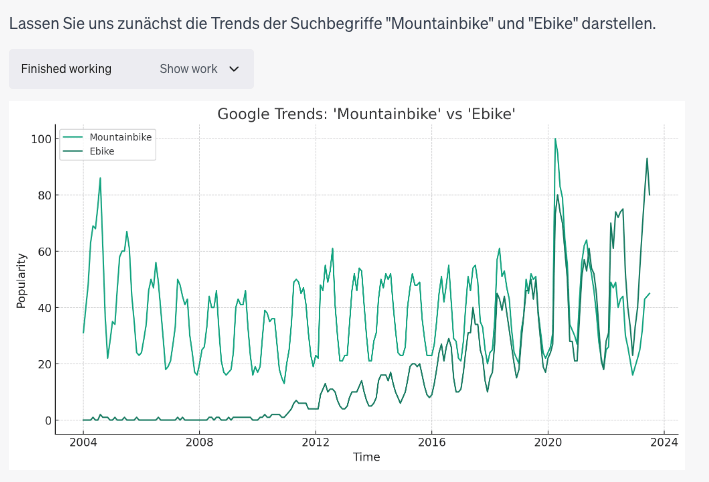Screen dimensions: 709x482
Task: Click the chart title Google Trends
Action: pyautogui.click(x=366, y=114)
